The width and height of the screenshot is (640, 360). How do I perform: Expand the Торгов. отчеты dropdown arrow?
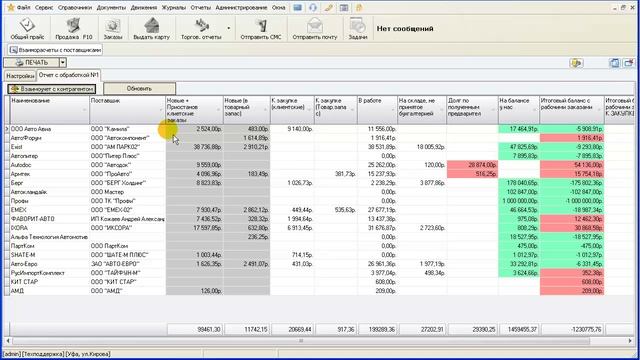[229, 28]
